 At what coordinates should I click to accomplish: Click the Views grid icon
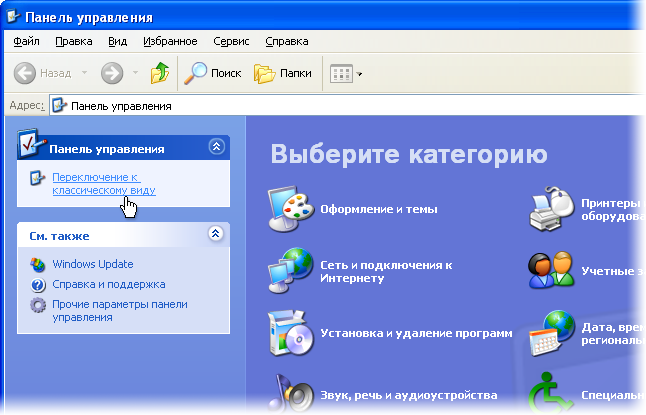click(x=341, y=74)
